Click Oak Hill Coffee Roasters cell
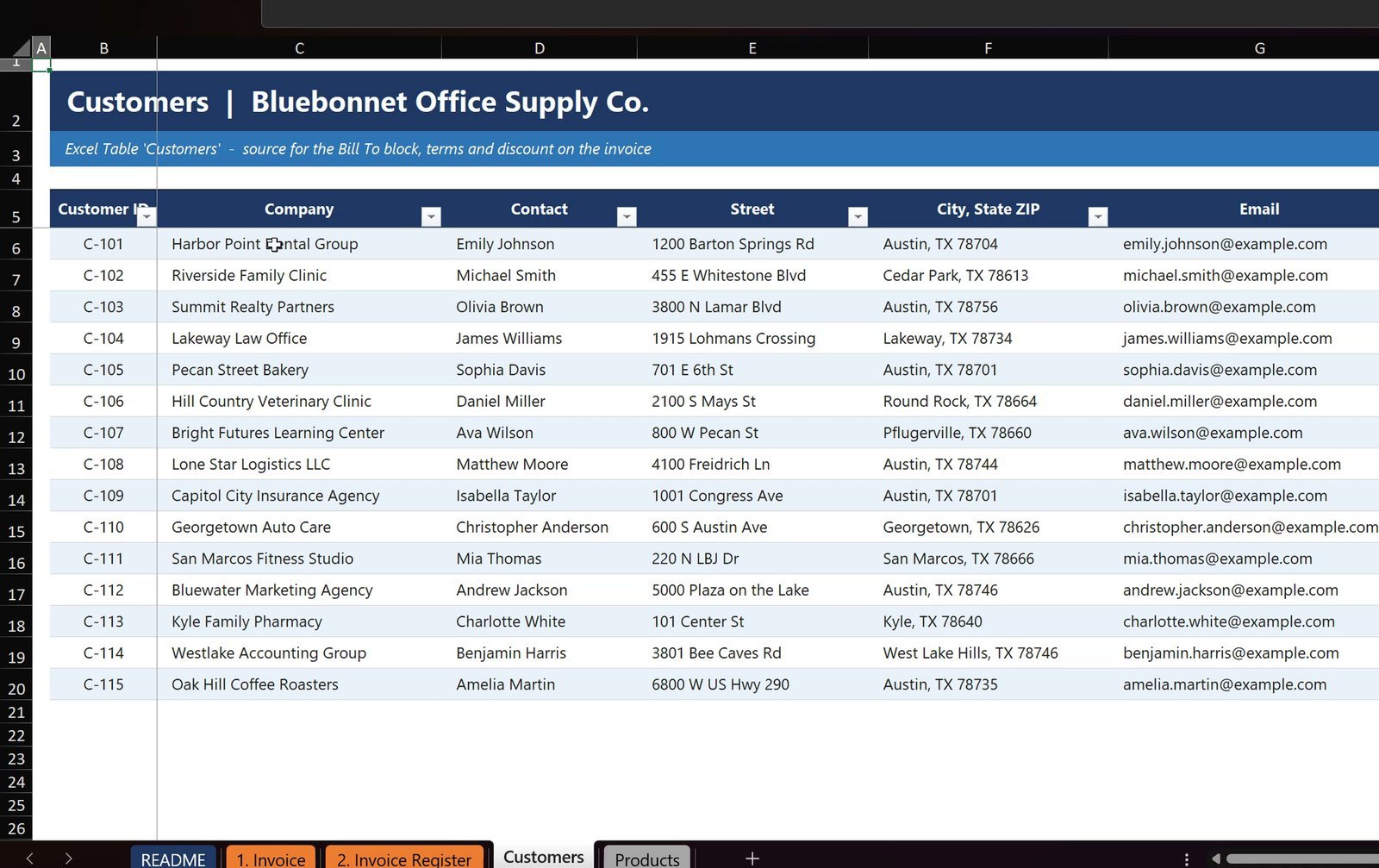 (299, 684)
